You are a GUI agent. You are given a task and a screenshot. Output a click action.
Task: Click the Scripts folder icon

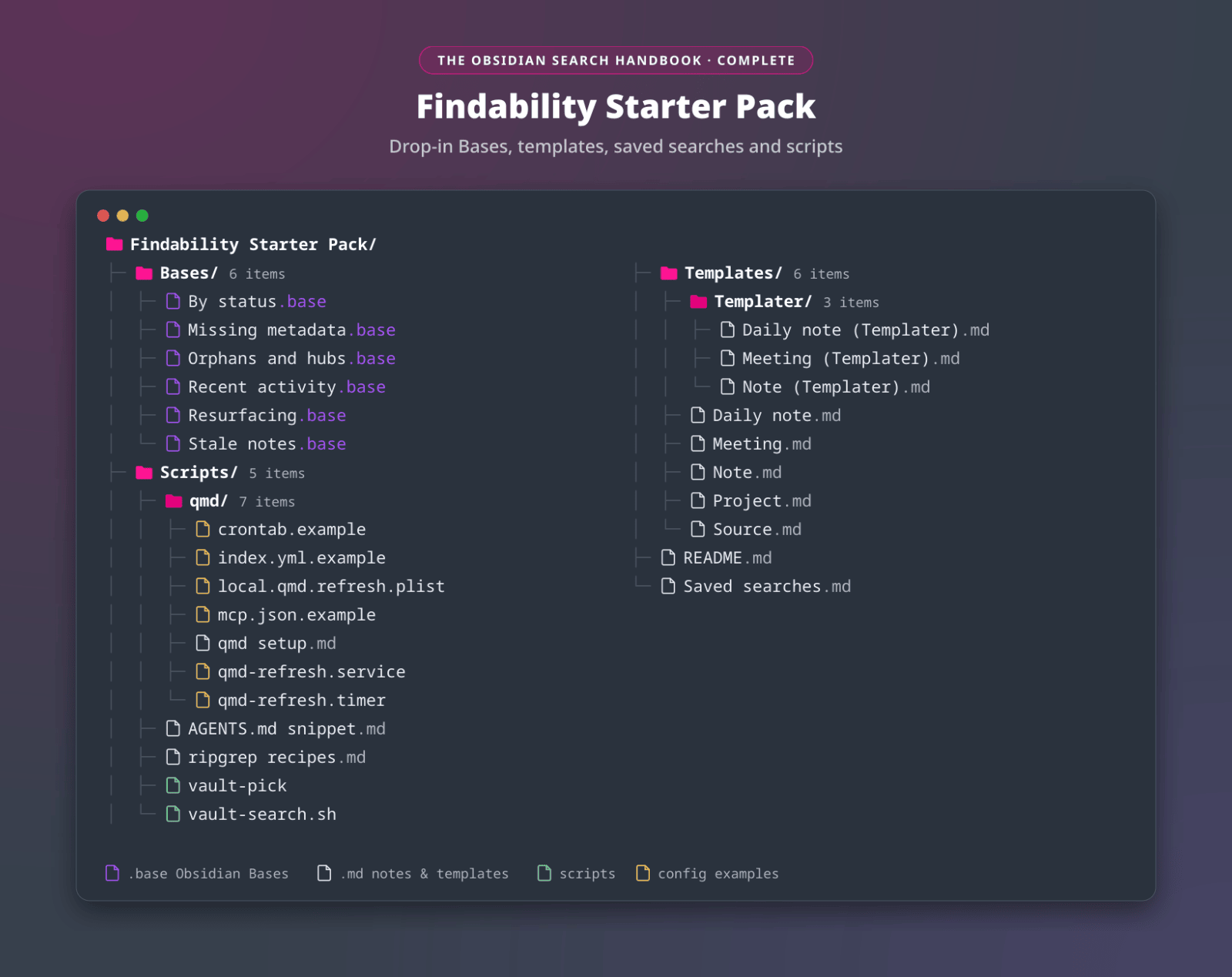point(144,473)
